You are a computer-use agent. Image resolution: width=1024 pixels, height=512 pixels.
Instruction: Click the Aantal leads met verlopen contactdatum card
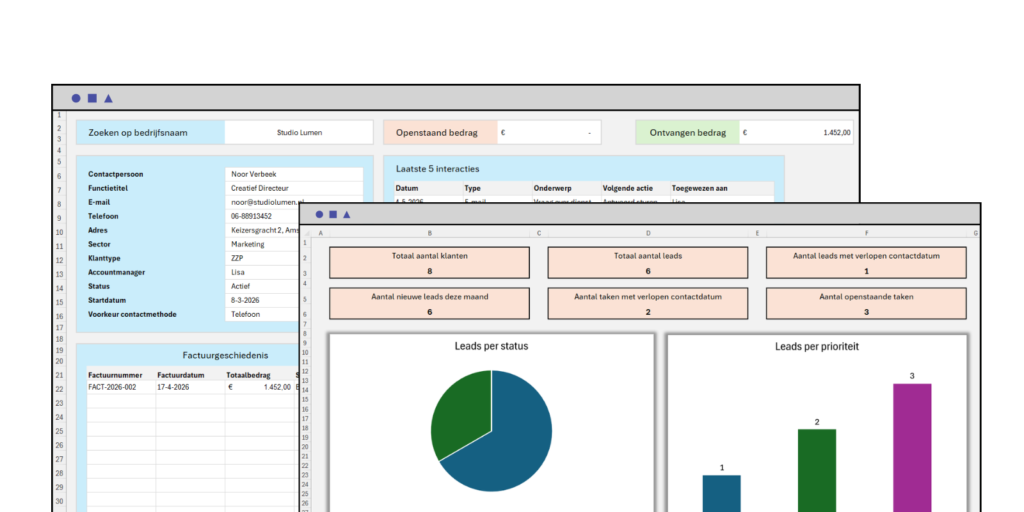866,263
